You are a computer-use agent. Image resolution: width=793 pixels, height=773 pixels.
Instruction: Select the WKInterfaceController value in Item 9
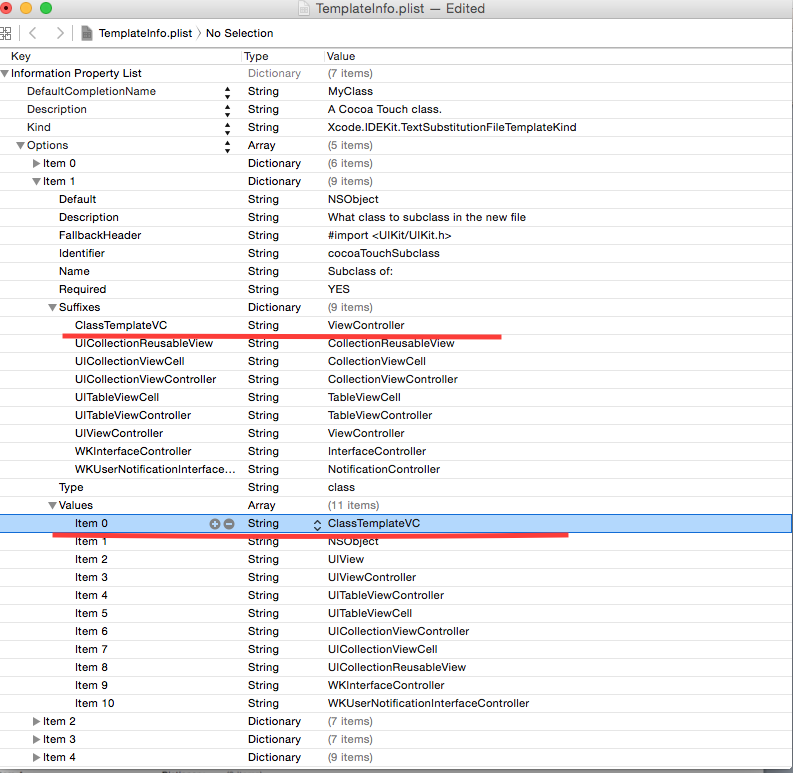click(386, 685)
